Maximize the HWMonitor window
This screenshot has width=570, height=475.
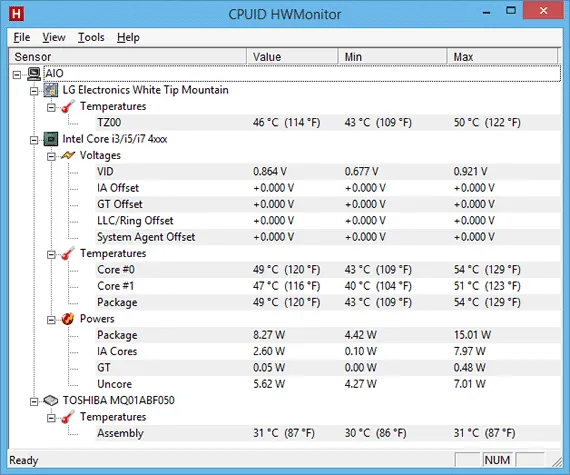tap(511, 11)
